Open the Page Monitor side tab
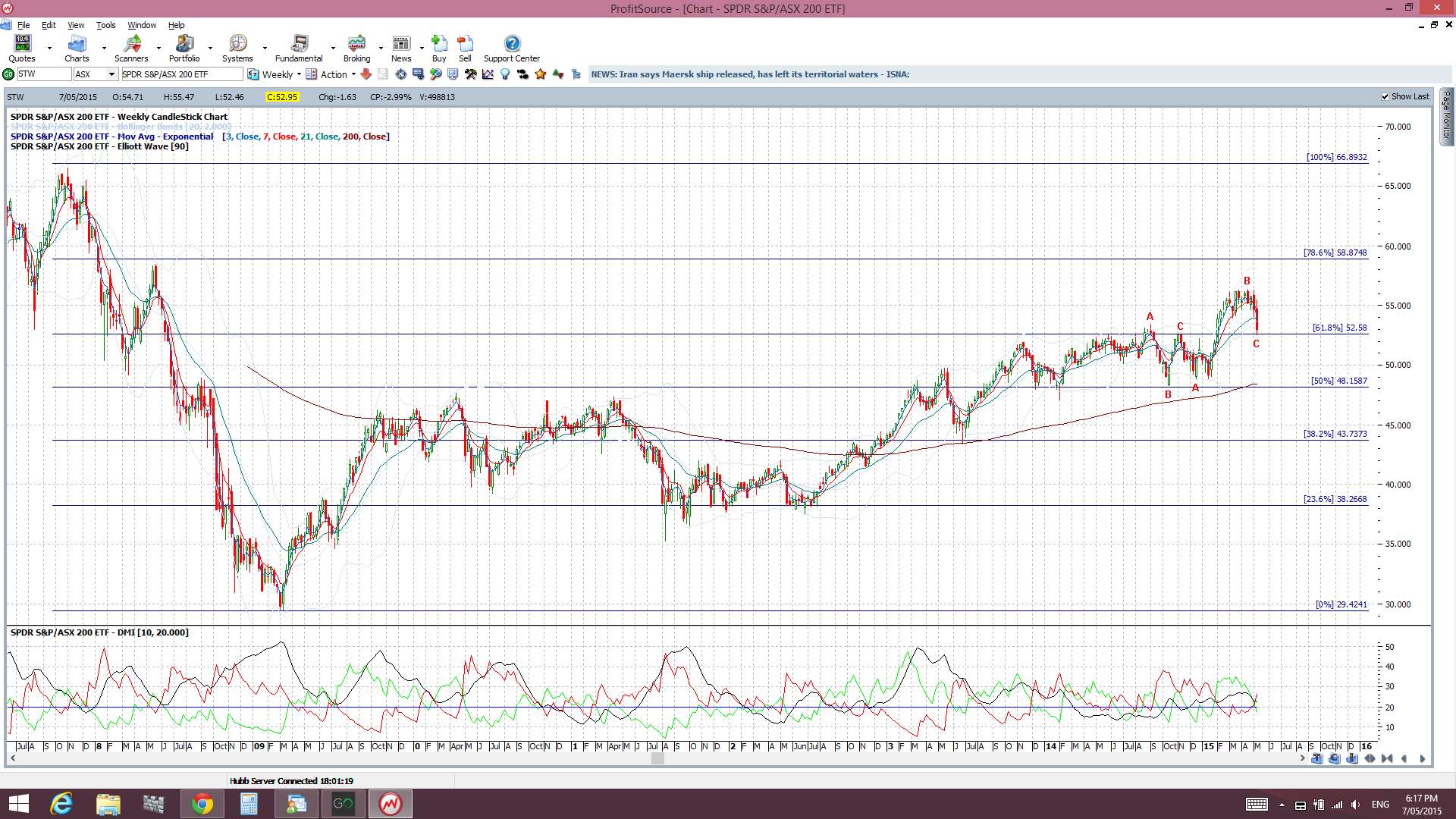 click(x=1447, y=117)
